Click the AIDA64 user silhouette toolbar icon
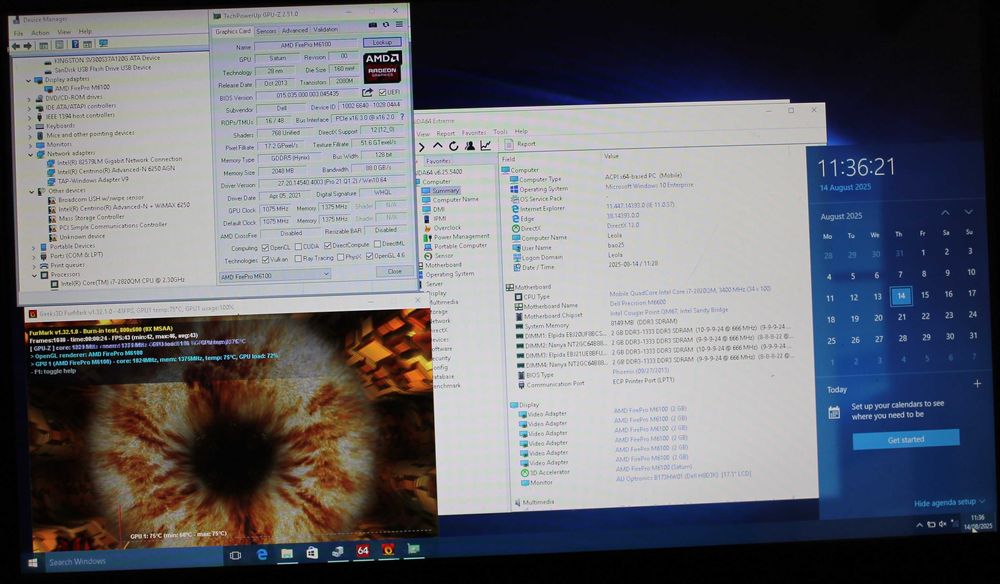1000x584 pixels. 469,146
